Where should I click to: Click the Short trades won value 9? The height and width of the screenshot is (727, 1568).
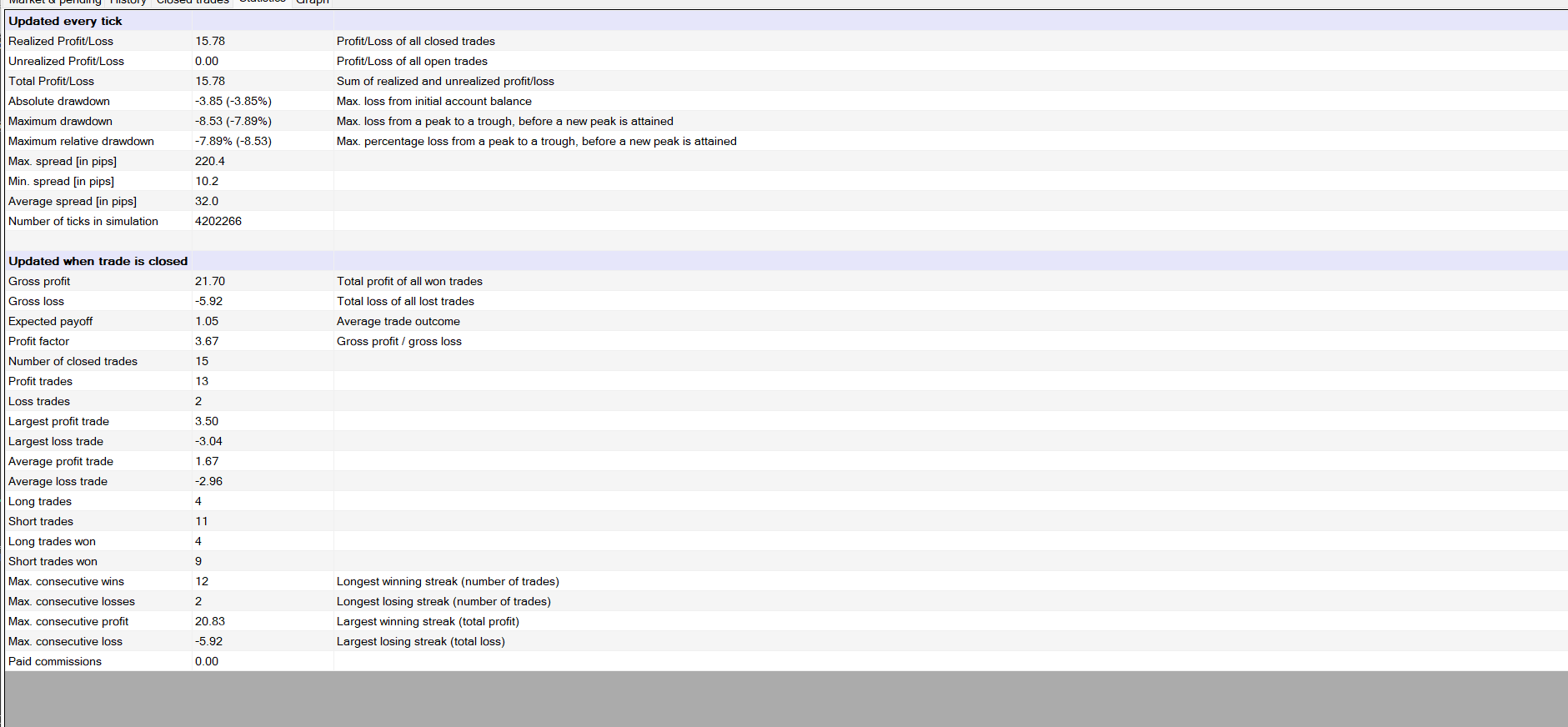point(198,561)
